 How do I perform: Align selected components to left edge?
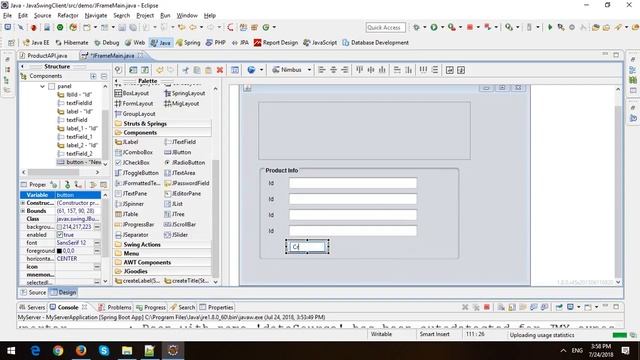pos(322,70)
